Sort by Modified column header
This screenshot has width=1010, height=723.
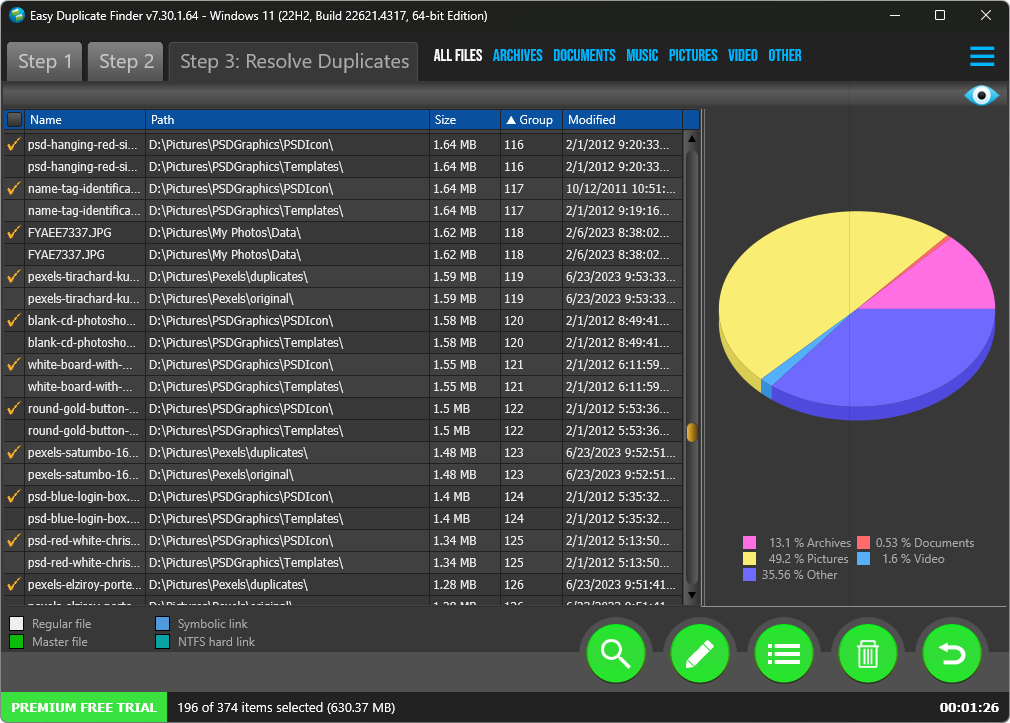point(622,119)
